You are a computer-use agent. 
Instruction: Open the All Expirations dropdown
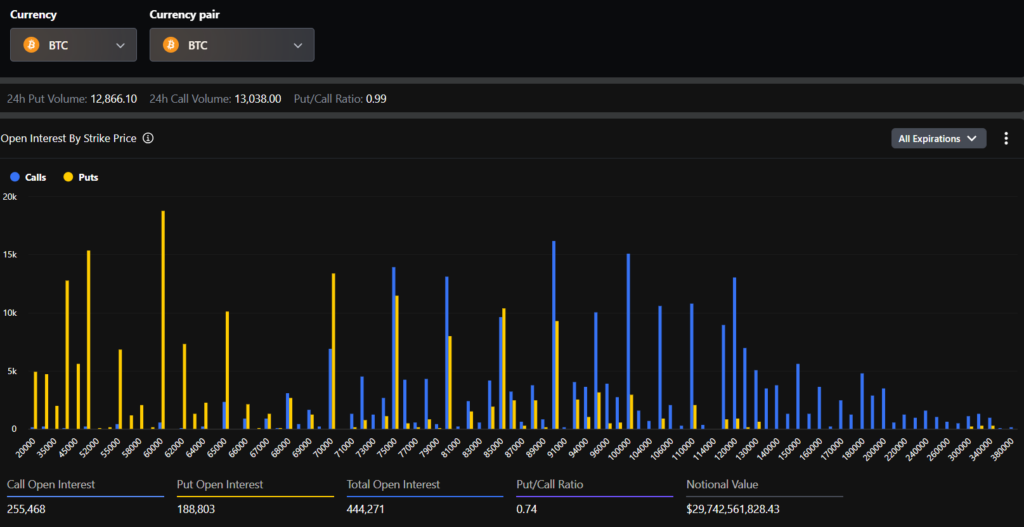pos(939,138)
